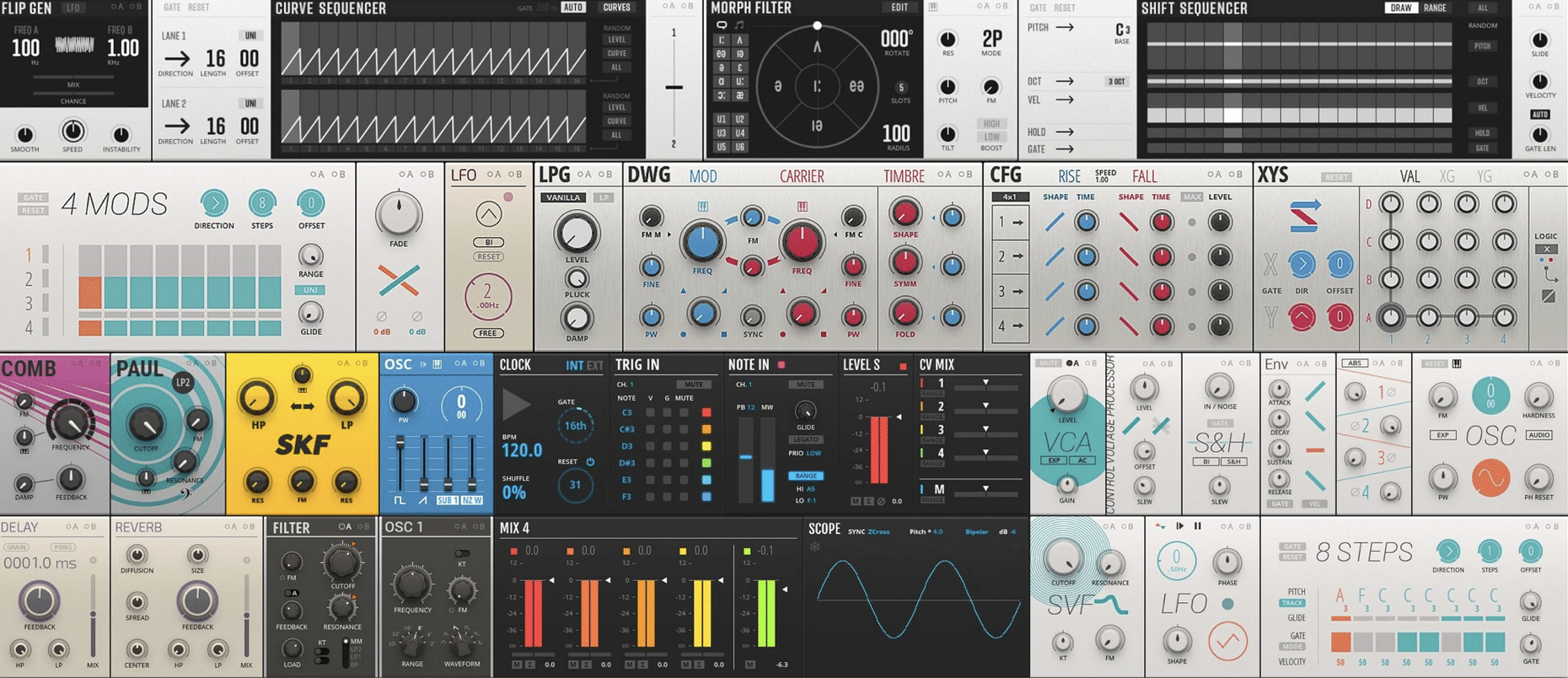Click the Scope freeze snowflake icon
This screenshot has height=678, width=1568.
coord(815,546)
